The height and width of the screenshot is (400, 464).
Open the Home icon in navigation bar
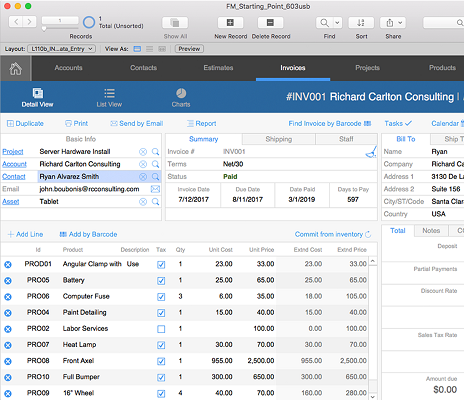tap(16, 69)
